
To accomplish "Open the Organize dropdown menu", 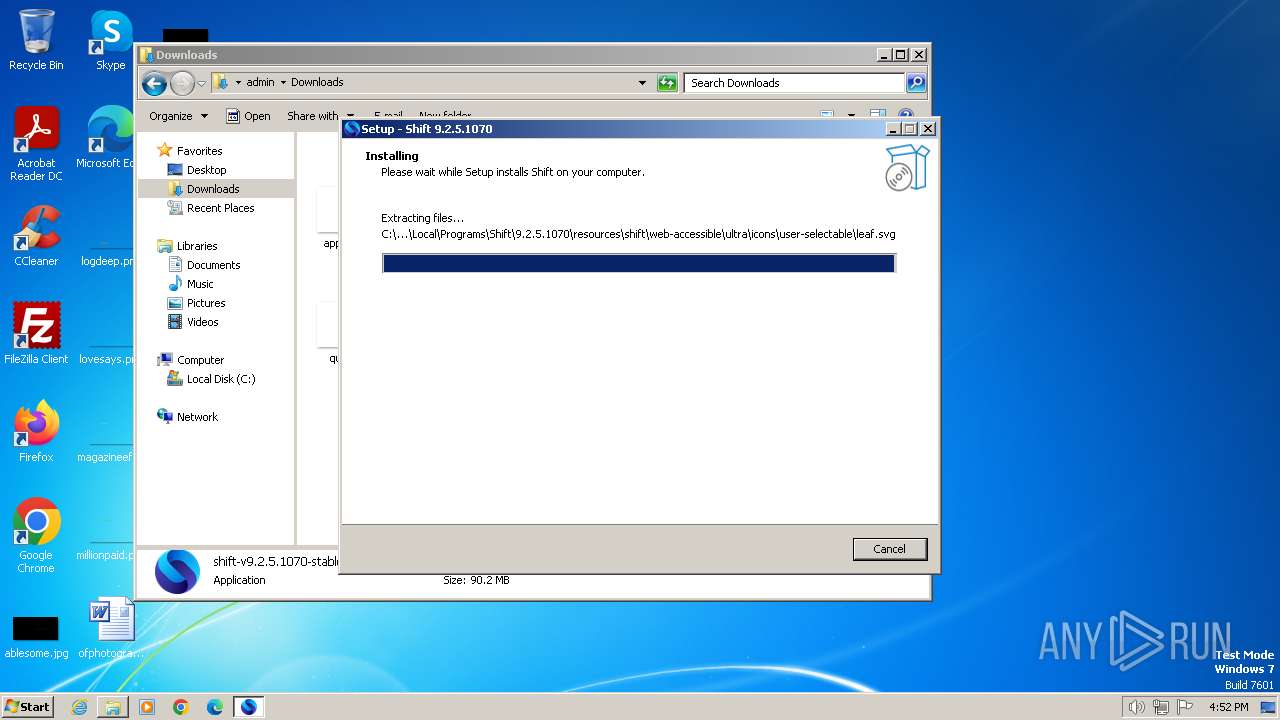I will coord(178,116).
